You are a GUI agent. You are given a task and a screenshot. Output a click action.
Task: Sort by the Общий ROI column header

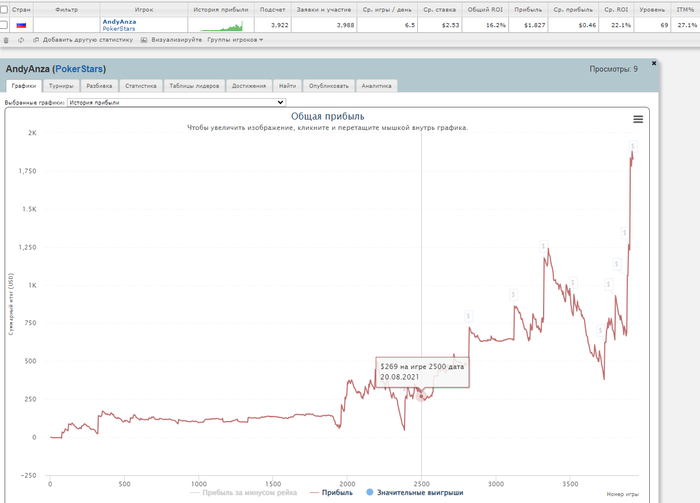pos(485,9)
